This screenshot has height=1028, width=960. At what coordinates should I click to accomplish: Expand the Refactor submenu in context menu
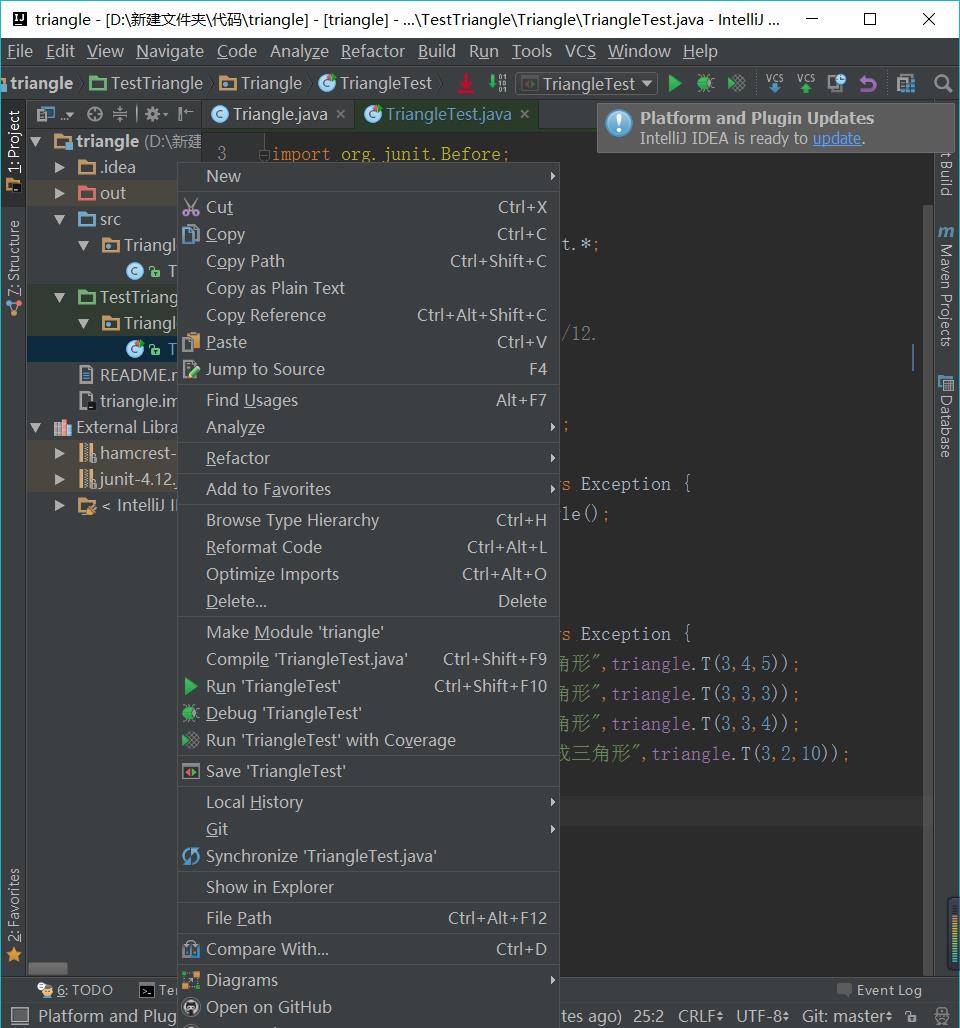point(369,458)
